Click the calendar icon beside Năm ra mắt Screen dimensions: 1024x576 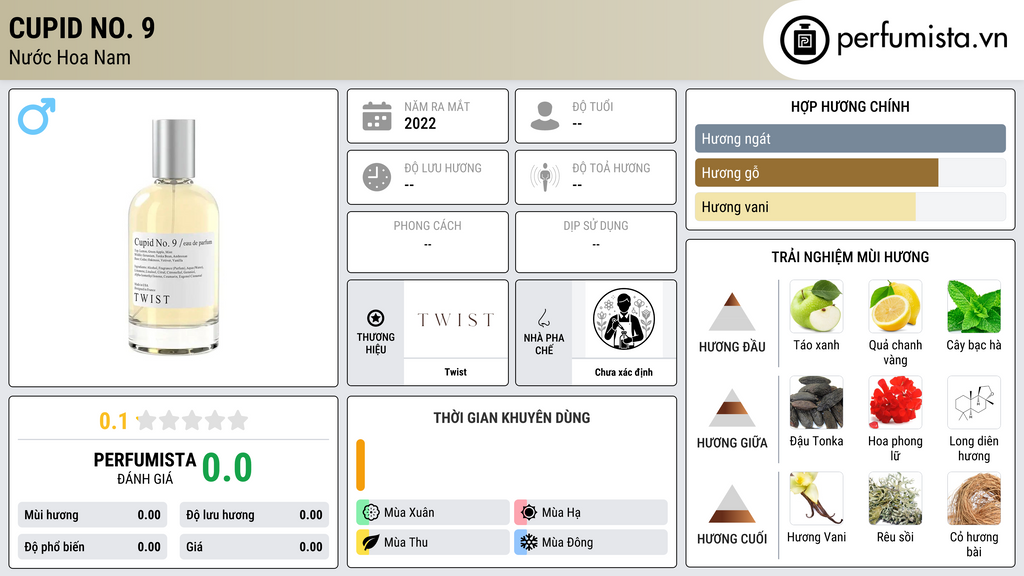pyautogui.click(x=377, y=116)
